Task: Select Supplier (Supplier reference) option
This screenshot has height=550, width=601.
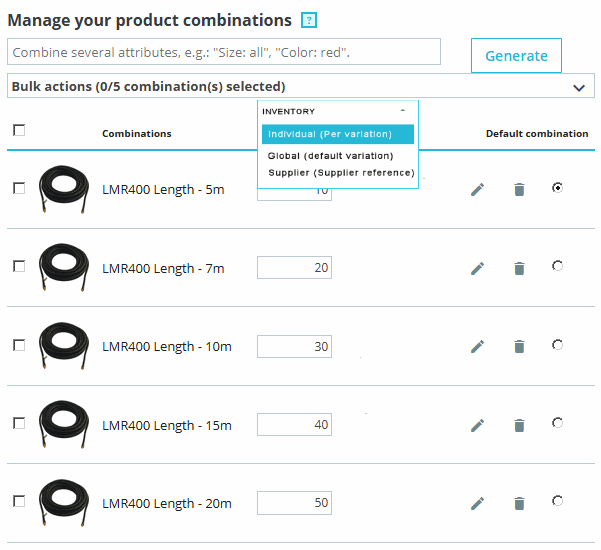Action: coord(340,172)
